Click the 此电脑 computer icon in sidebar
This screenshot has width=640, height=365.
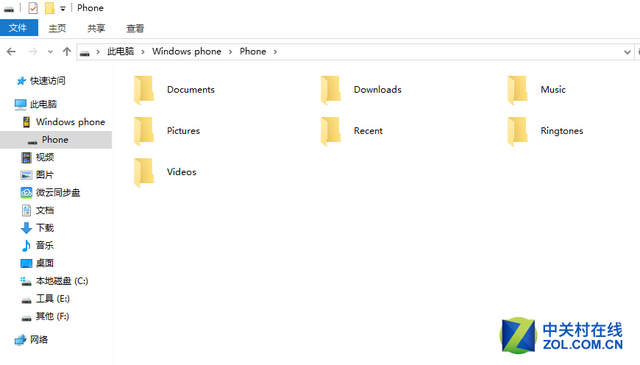pos(20,105)
